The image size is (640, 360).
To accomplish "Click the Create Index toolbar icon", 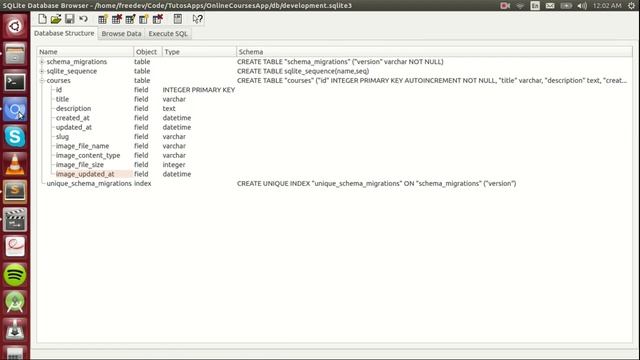I will (x=144, y=19).
